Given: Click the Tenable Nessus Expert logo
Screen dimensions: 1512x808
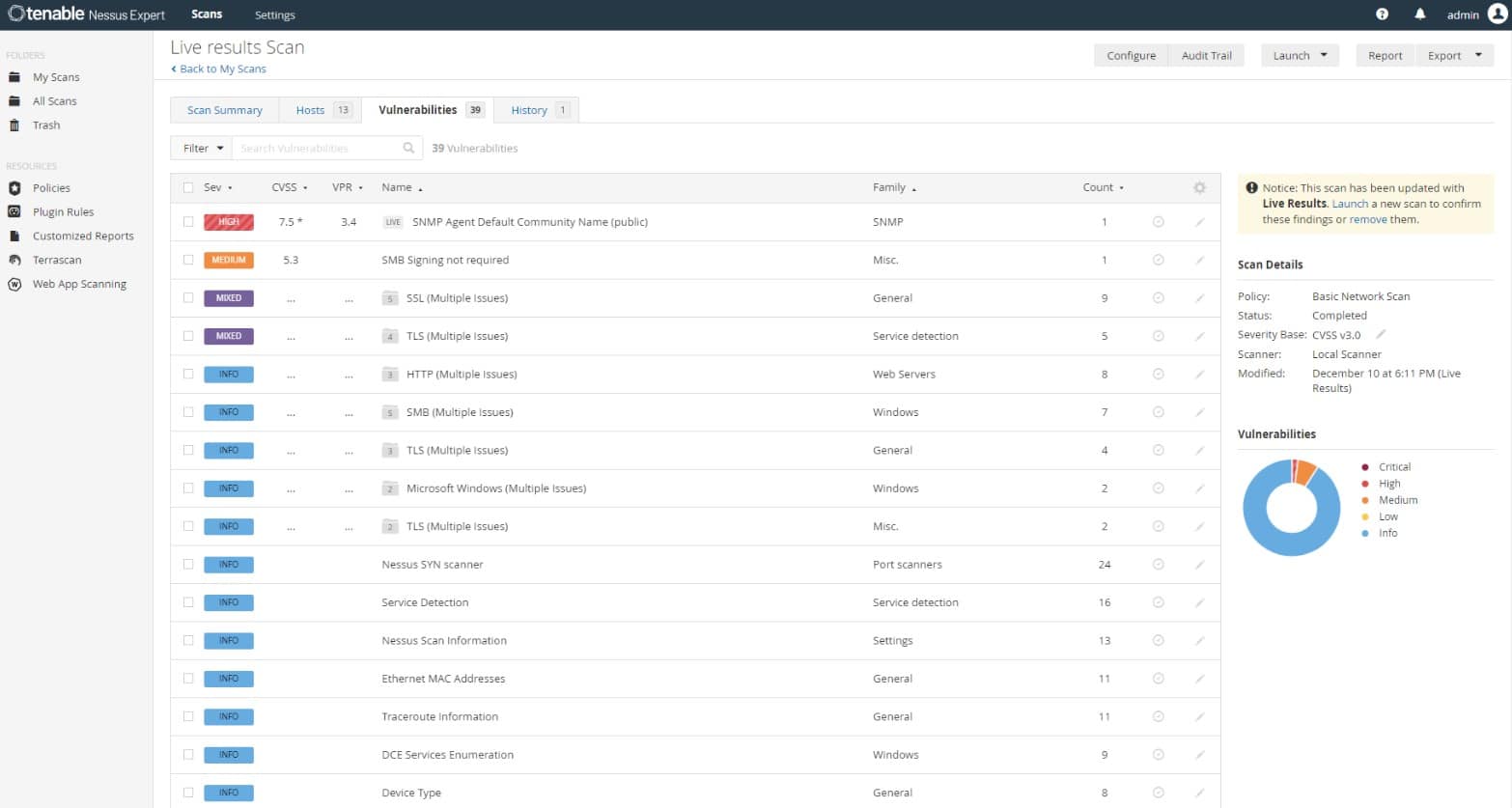Looking at the screenshot, I should [x=87, y=14].
